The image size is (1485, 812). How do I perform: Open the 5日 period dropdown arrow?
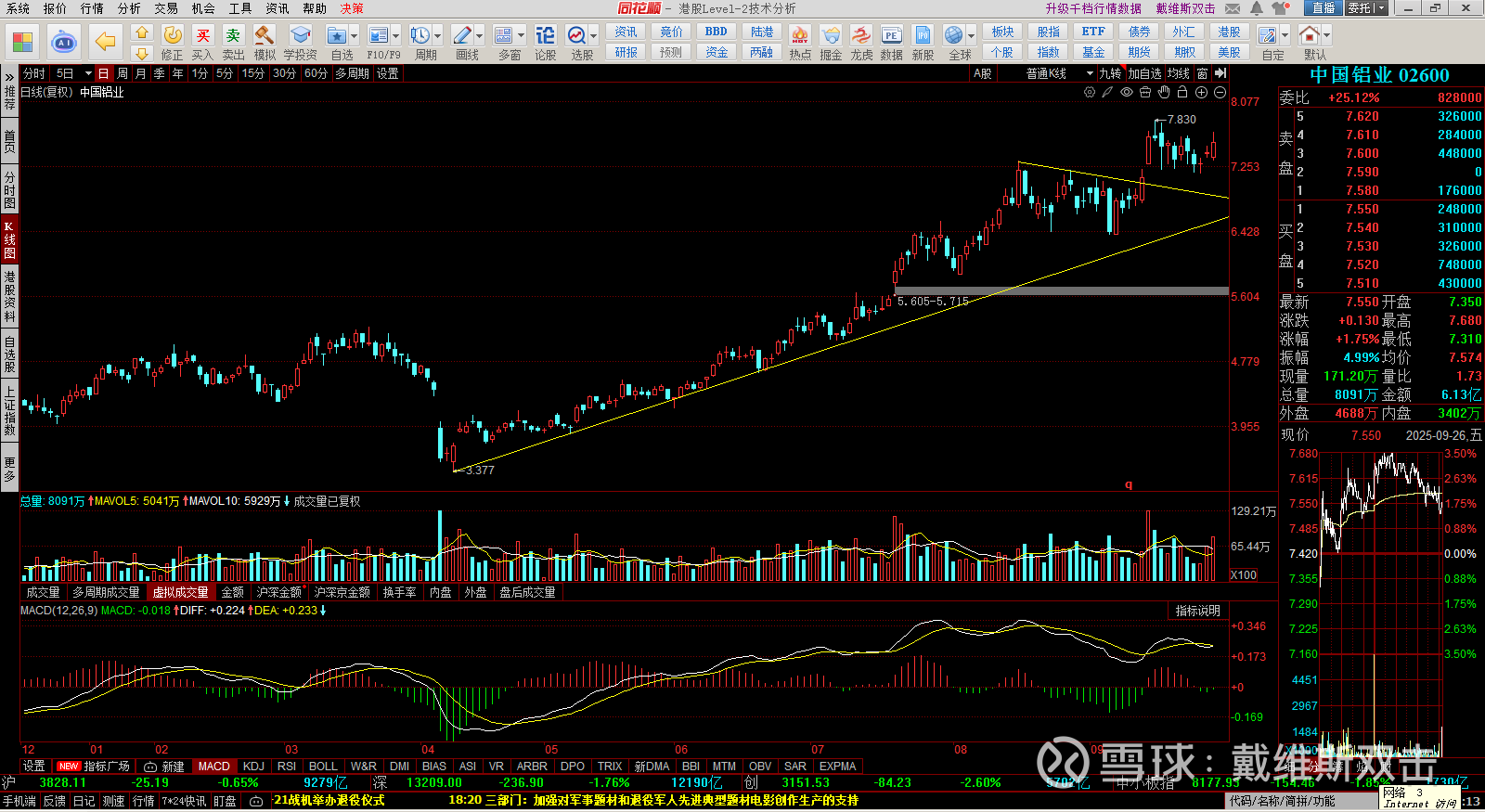88,73
